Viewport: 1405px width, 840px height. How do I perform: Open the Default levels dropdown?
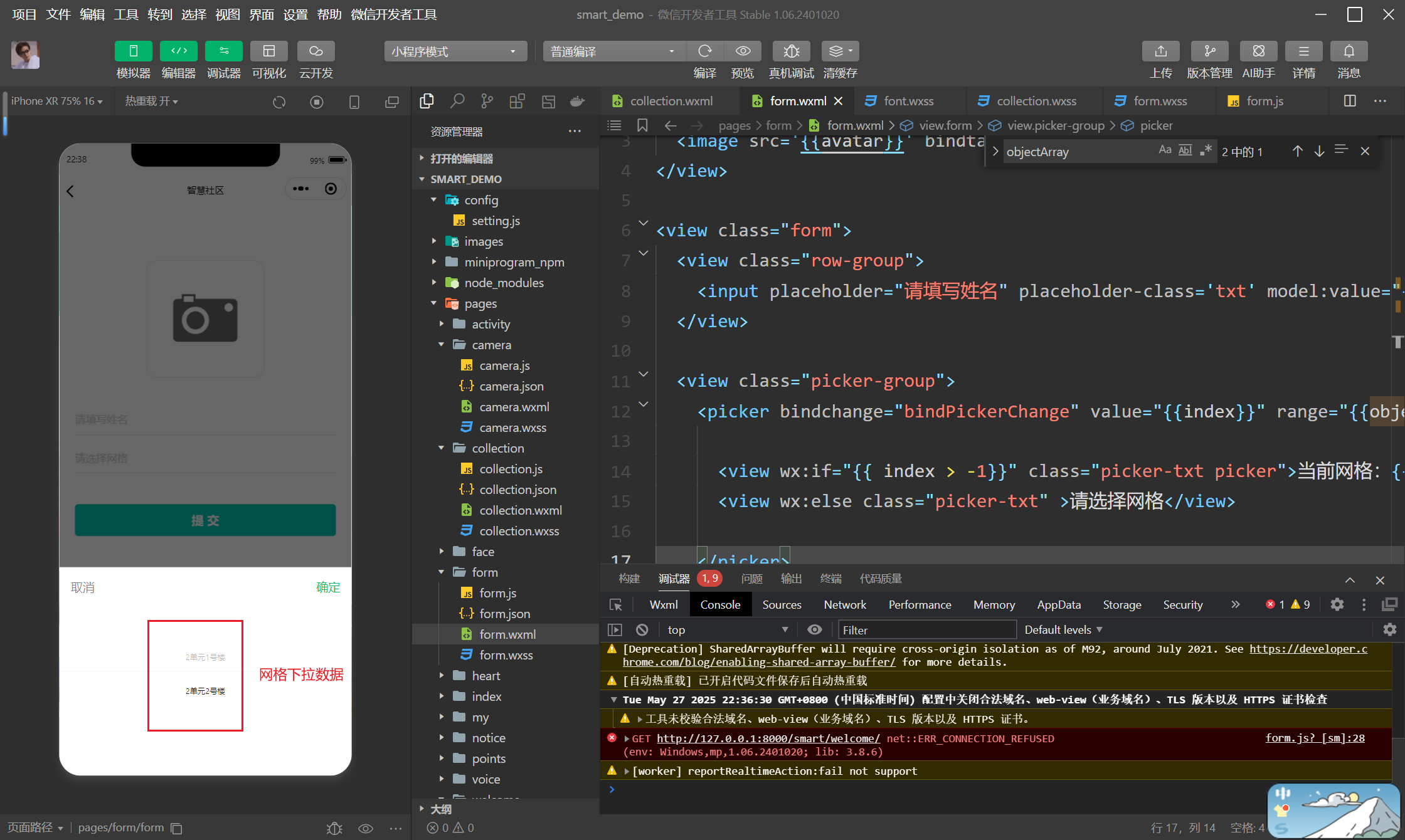pyautogui.click(x=1063, y=629)
